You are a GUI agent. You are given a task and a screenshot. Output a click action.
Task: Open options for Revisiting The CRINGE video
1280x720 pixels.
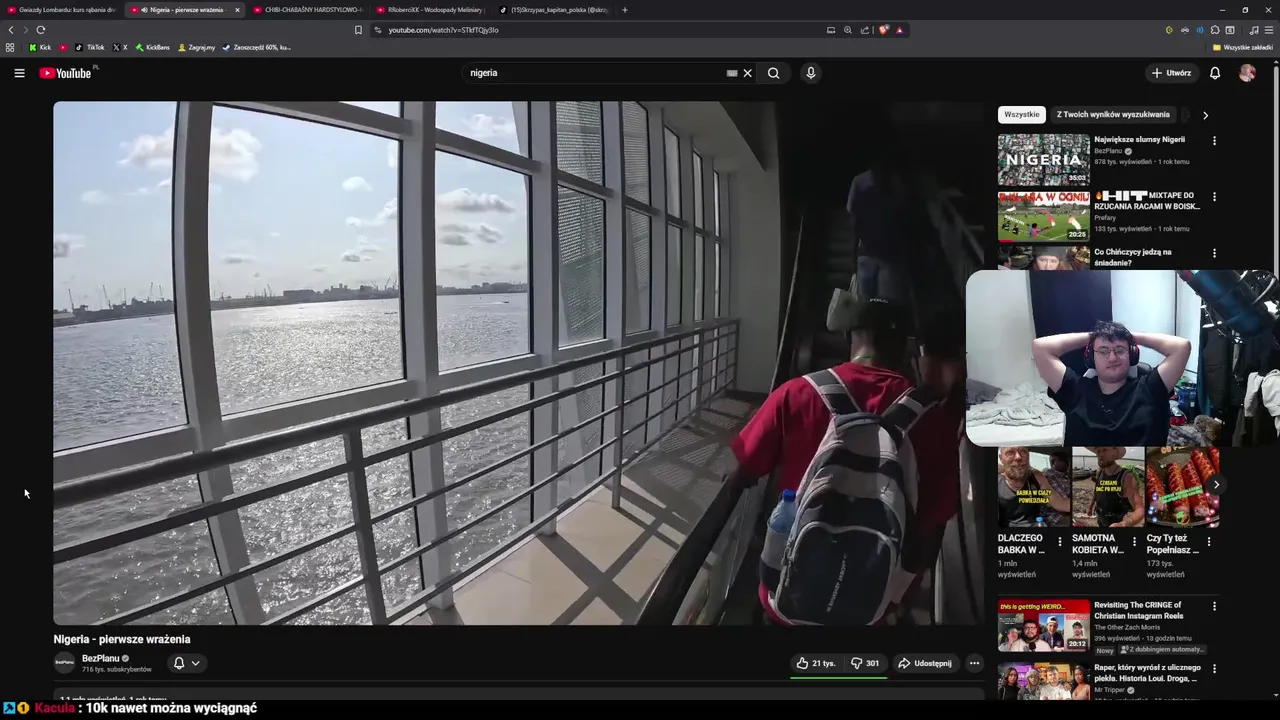[1215, 606]
